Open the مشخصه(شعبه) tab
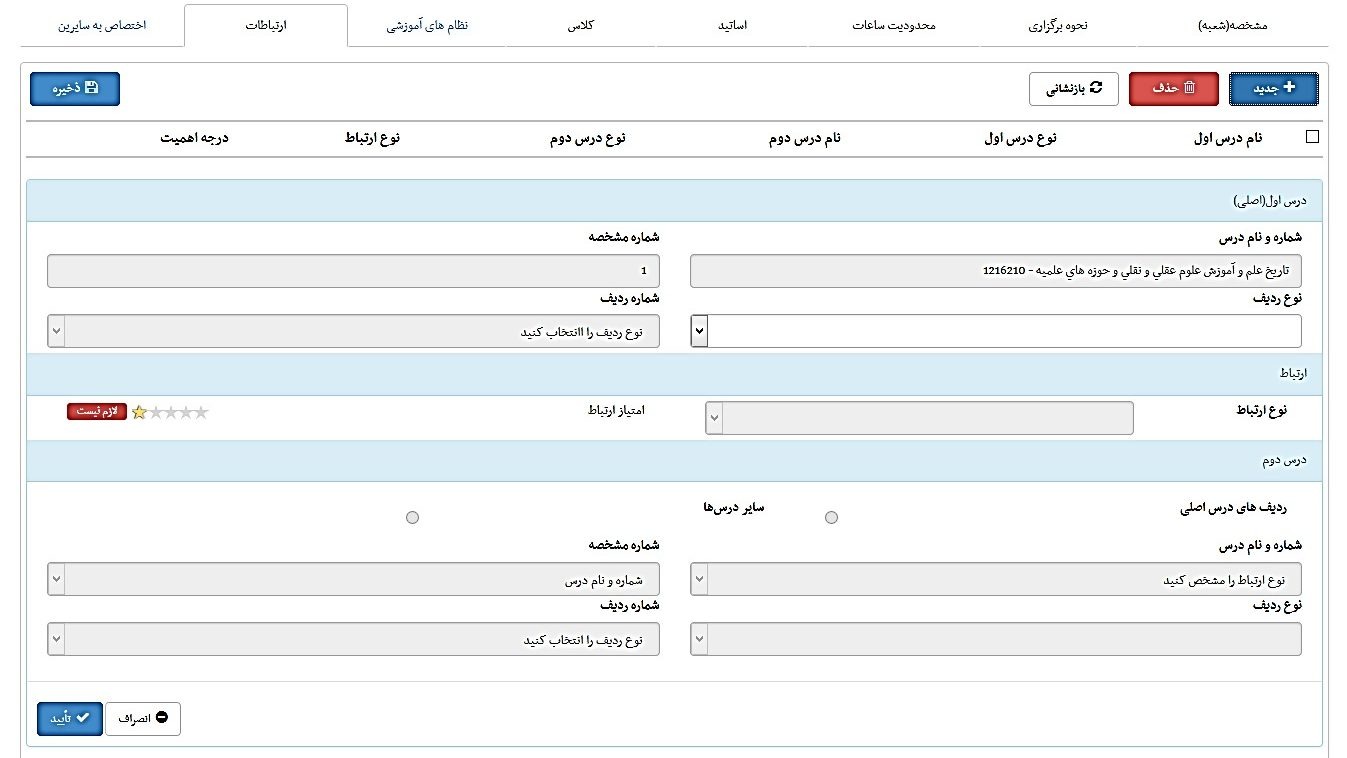Image resolution: width=1347 pixels, height=758 pixels. [1232, 26]
